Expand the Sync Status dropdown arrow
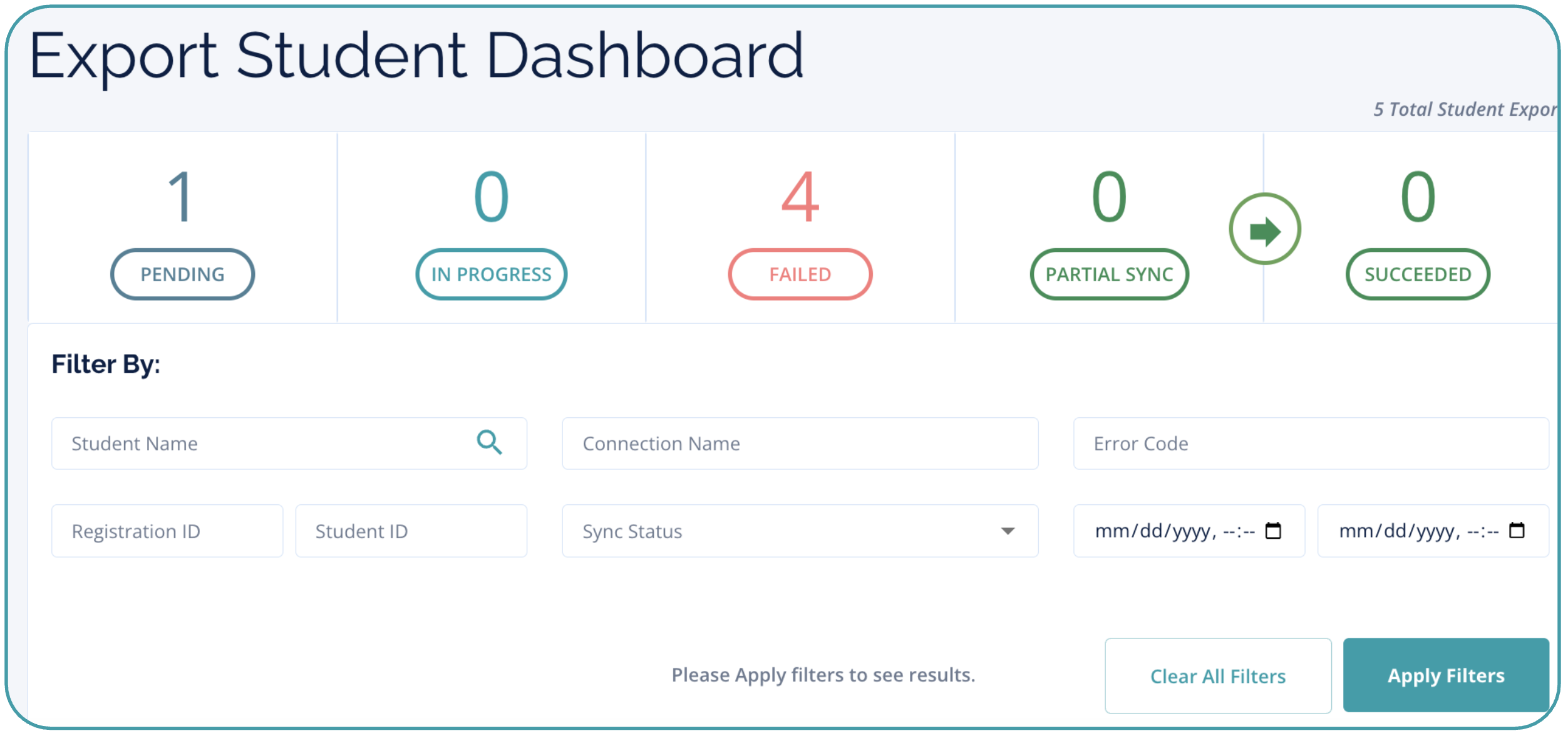Screen dimensions: 1568x748 tap(1008, 531)
